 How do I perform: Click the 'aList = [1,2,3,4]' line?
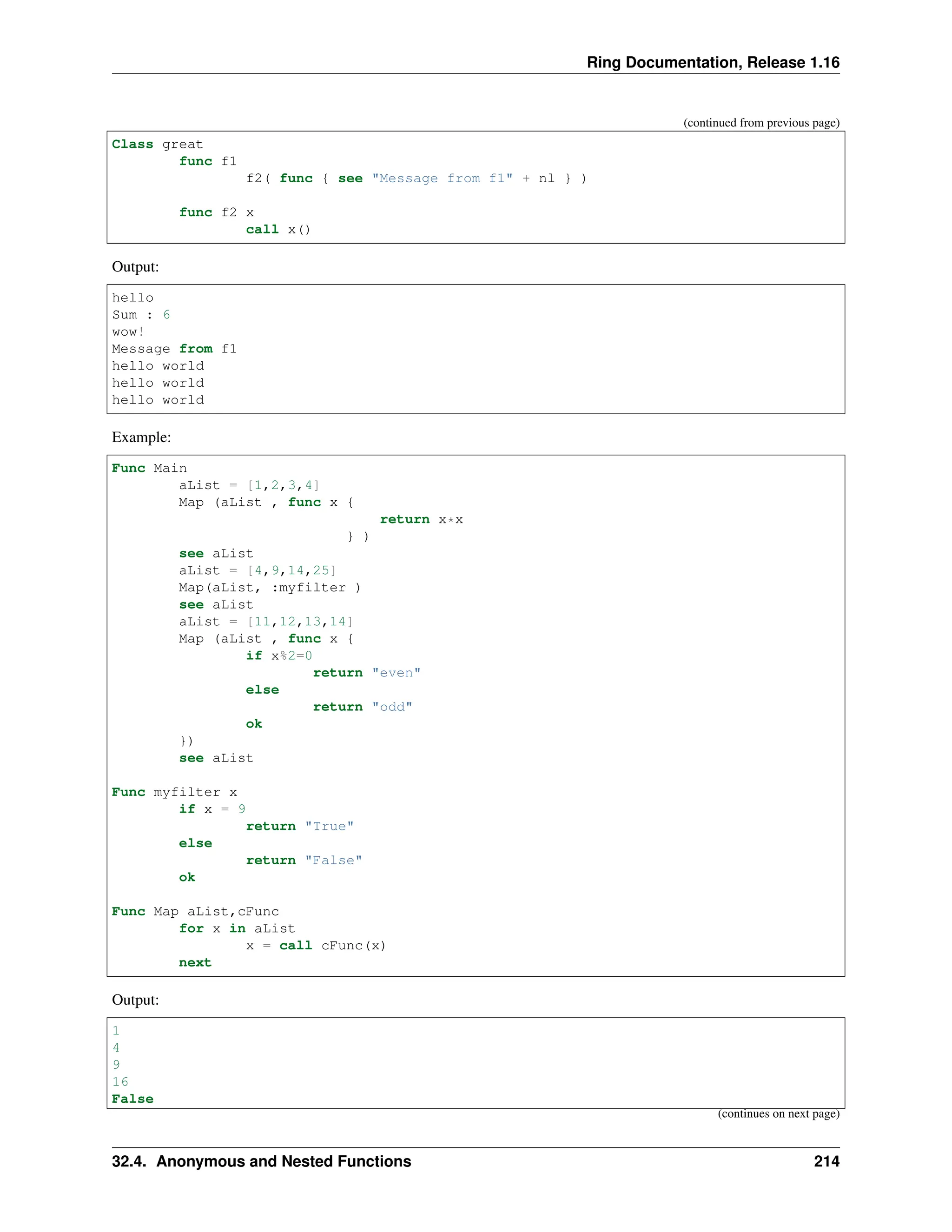point(249,485)
